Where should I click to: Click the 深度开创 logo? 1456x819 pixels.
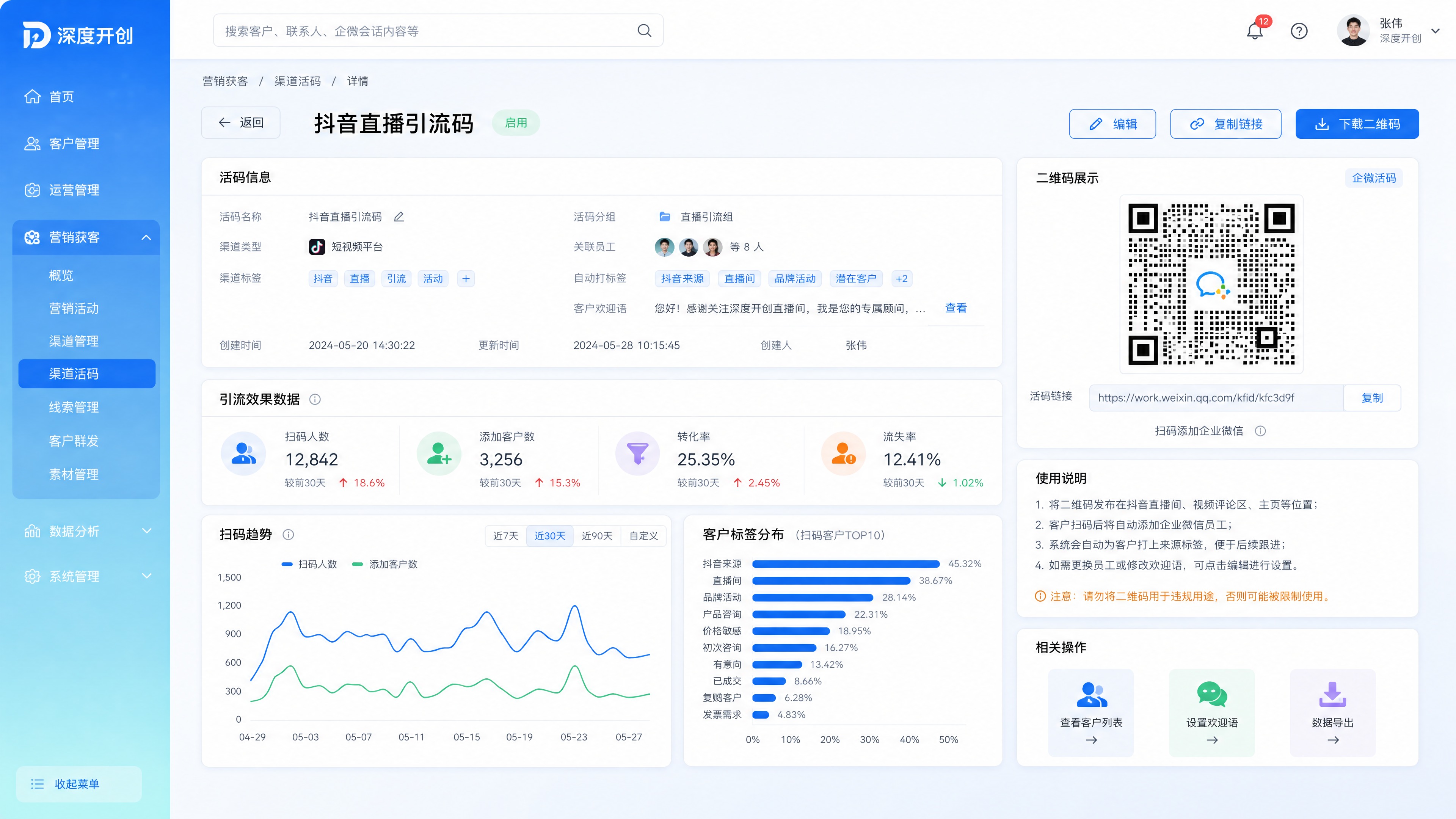(78, 35)
